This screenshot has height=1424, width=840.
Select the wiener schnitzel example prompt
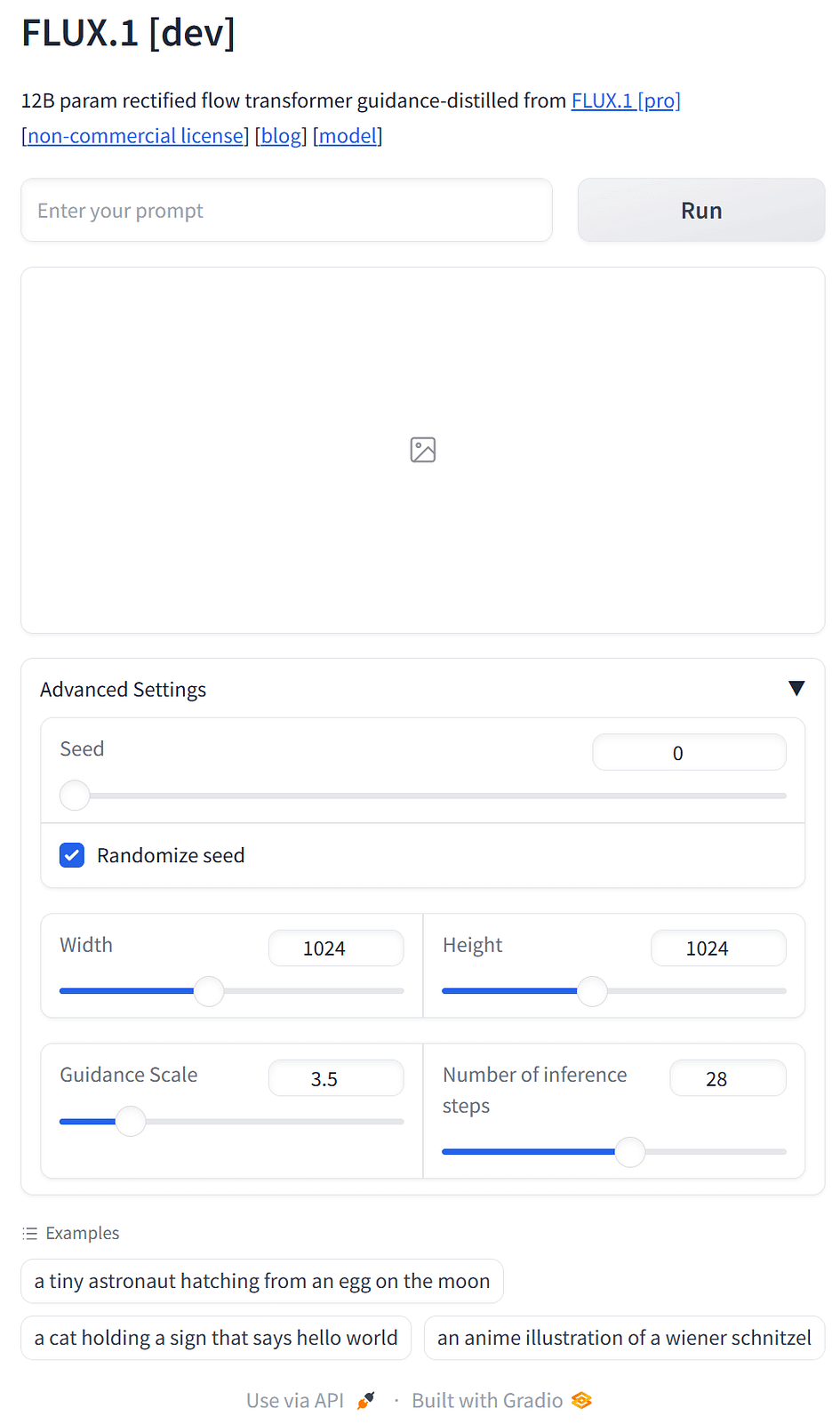click(624, 1338)
